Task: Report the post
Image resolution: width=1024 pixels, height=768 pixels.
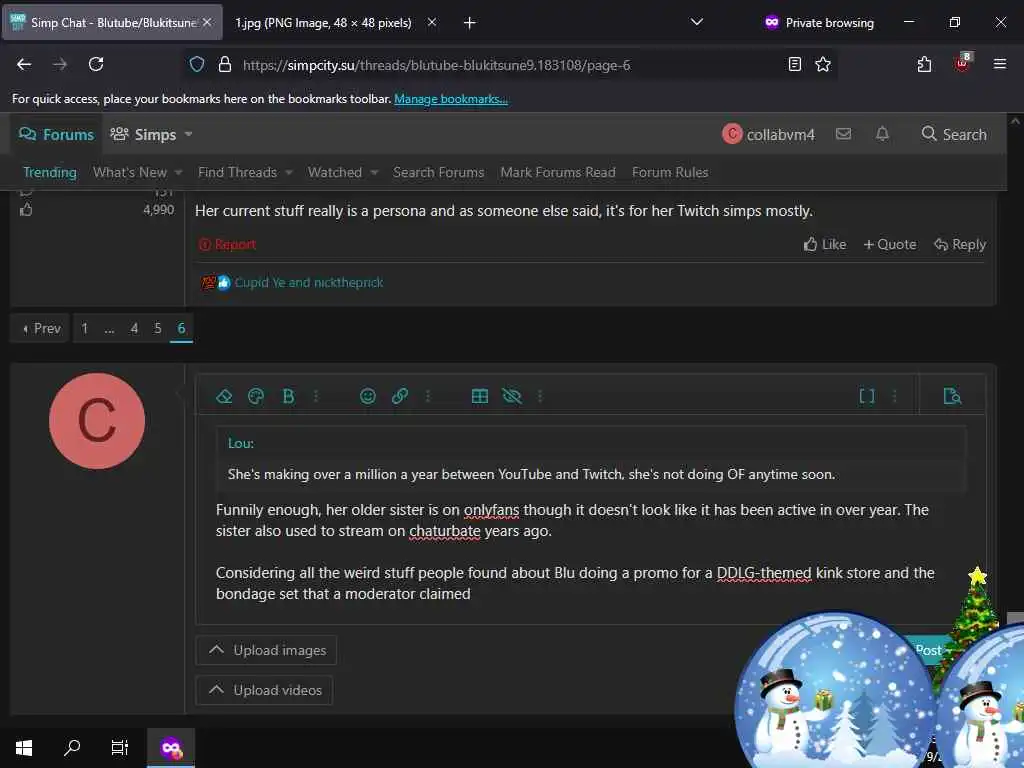Action: point(227,244)
